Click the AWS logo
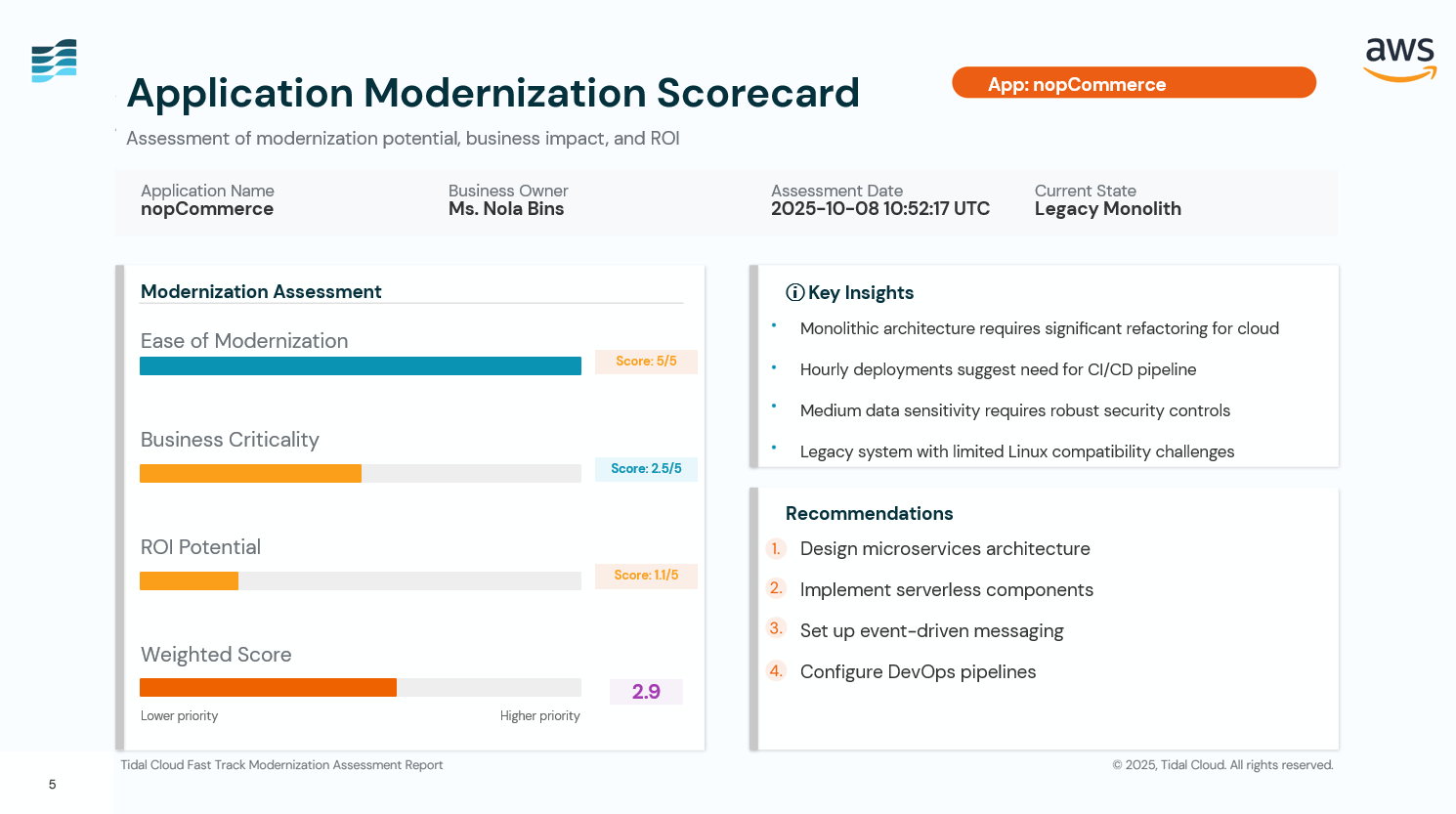Screen dimensions: 1456x814 coord(1399,60)
